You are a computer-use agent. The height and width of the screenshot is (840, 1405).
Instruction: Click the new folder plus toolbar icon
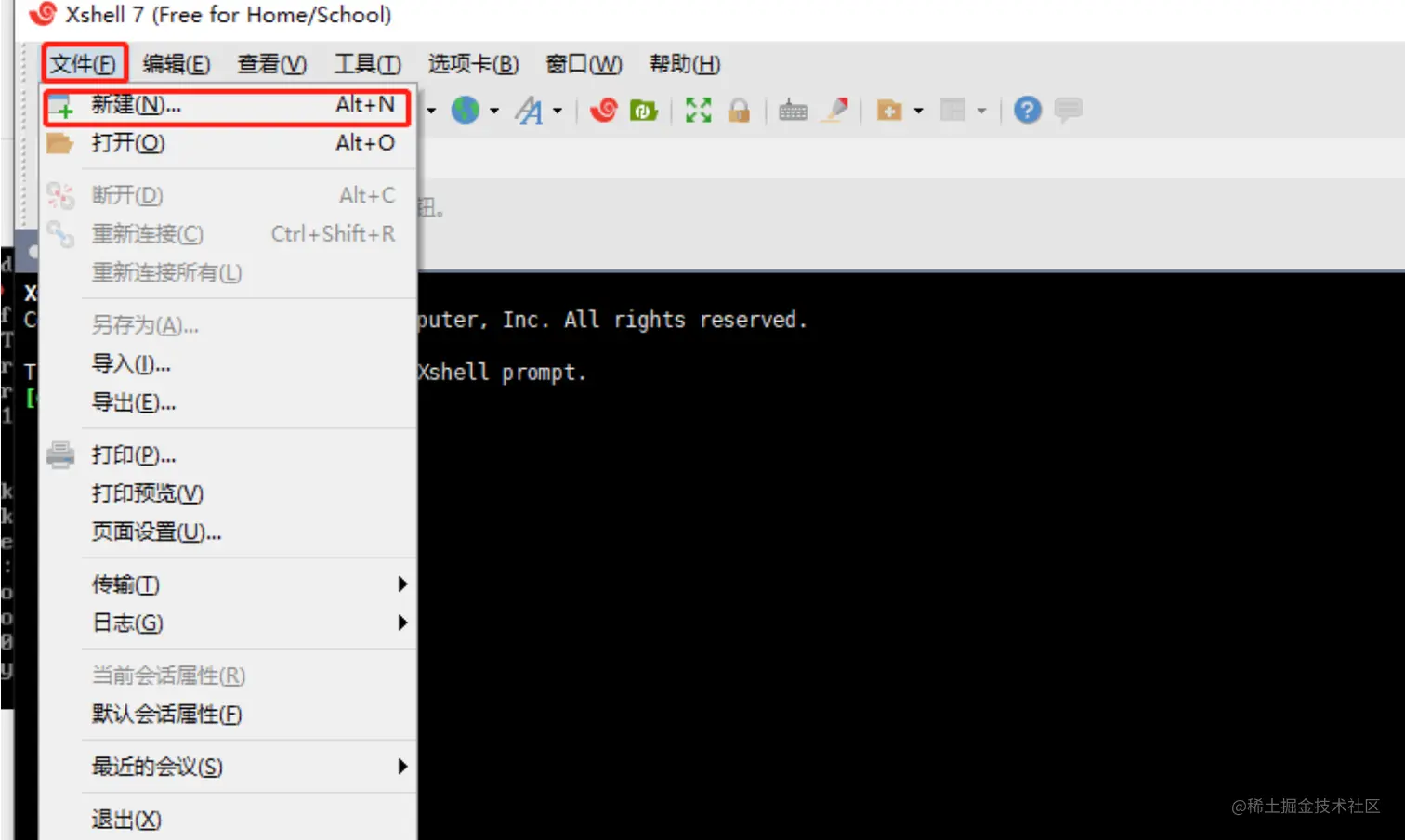889,111
